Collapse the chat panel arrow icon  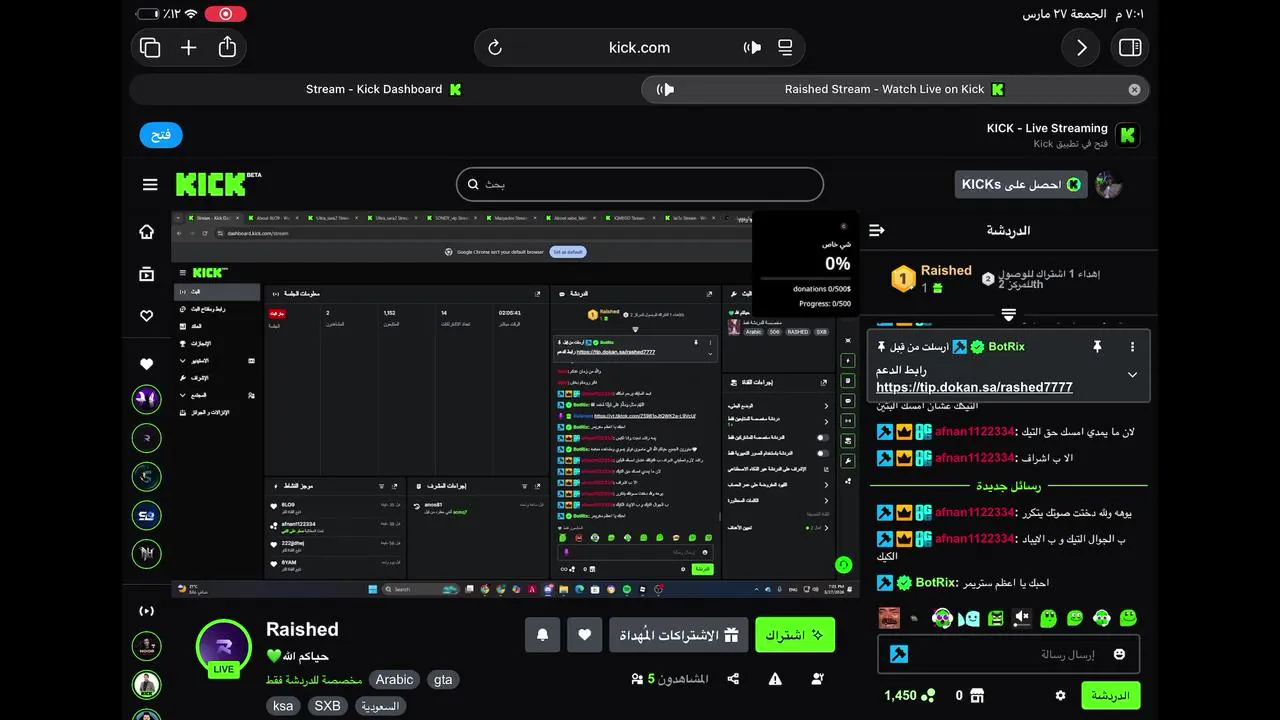pos(877,230)
